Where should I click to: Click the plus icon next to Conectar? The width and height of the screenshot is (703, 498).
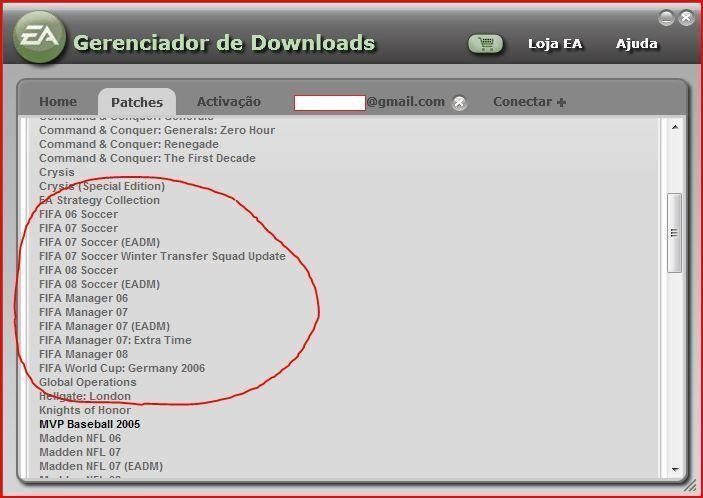[561, 103]
